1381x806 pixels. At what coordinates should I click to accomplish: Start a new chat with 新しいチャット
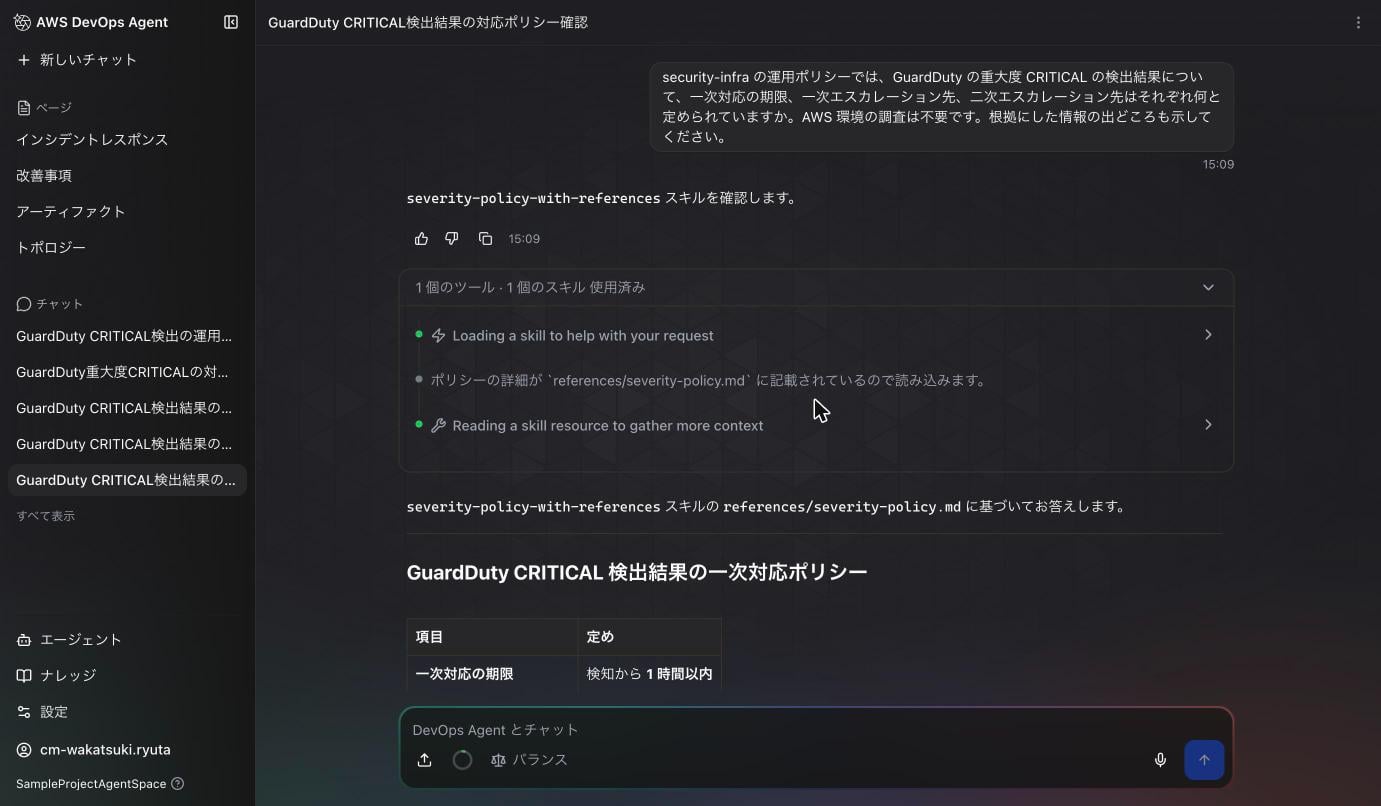77,60
